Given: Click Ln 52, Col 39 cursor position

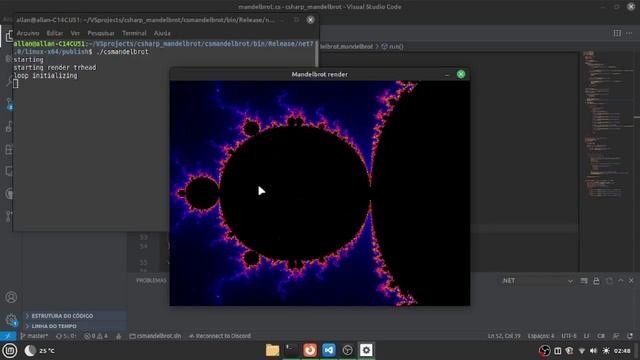Looking at the screenshot, I should coord(504,336).
